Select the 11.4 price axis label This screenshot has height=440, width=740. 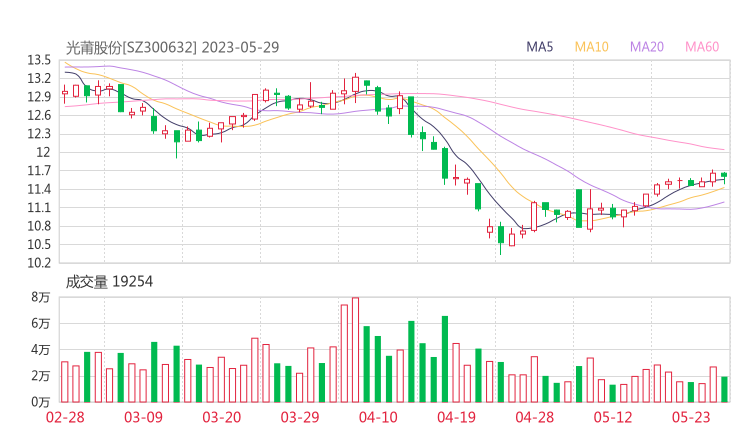pos(39,189)
